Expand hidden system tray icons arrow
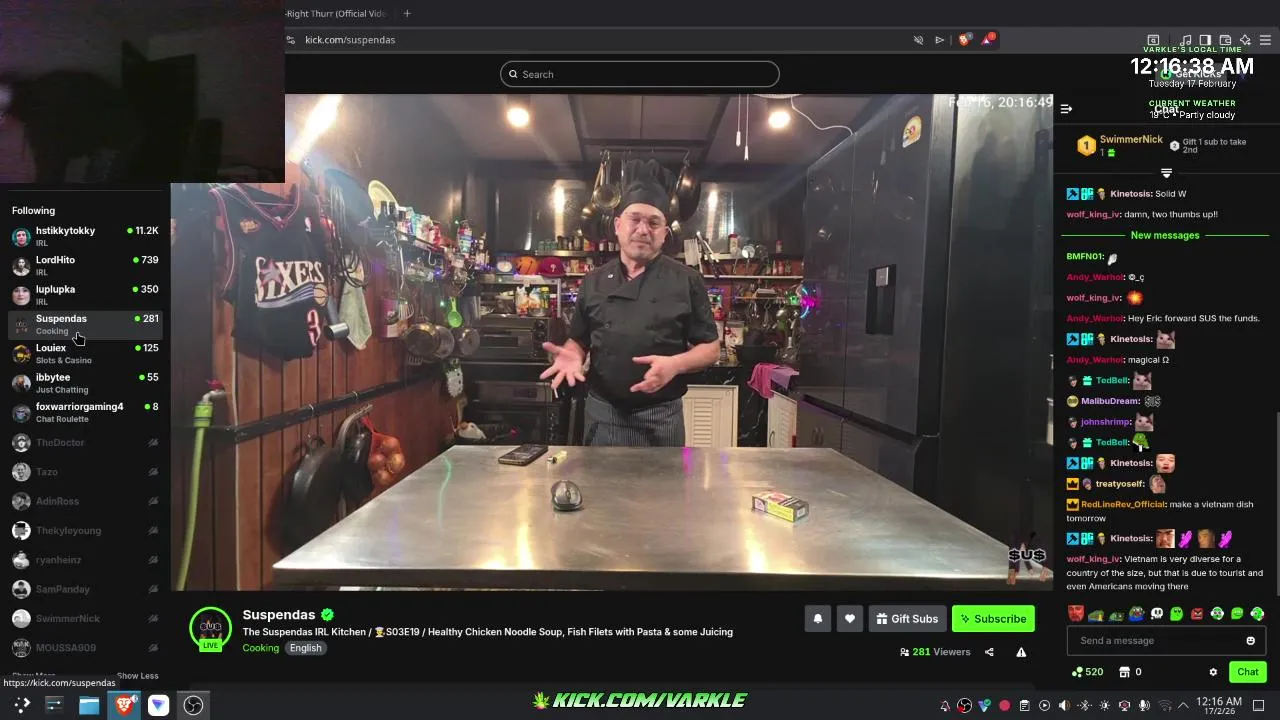The image size is (1280, 720). pos(1183,705)
